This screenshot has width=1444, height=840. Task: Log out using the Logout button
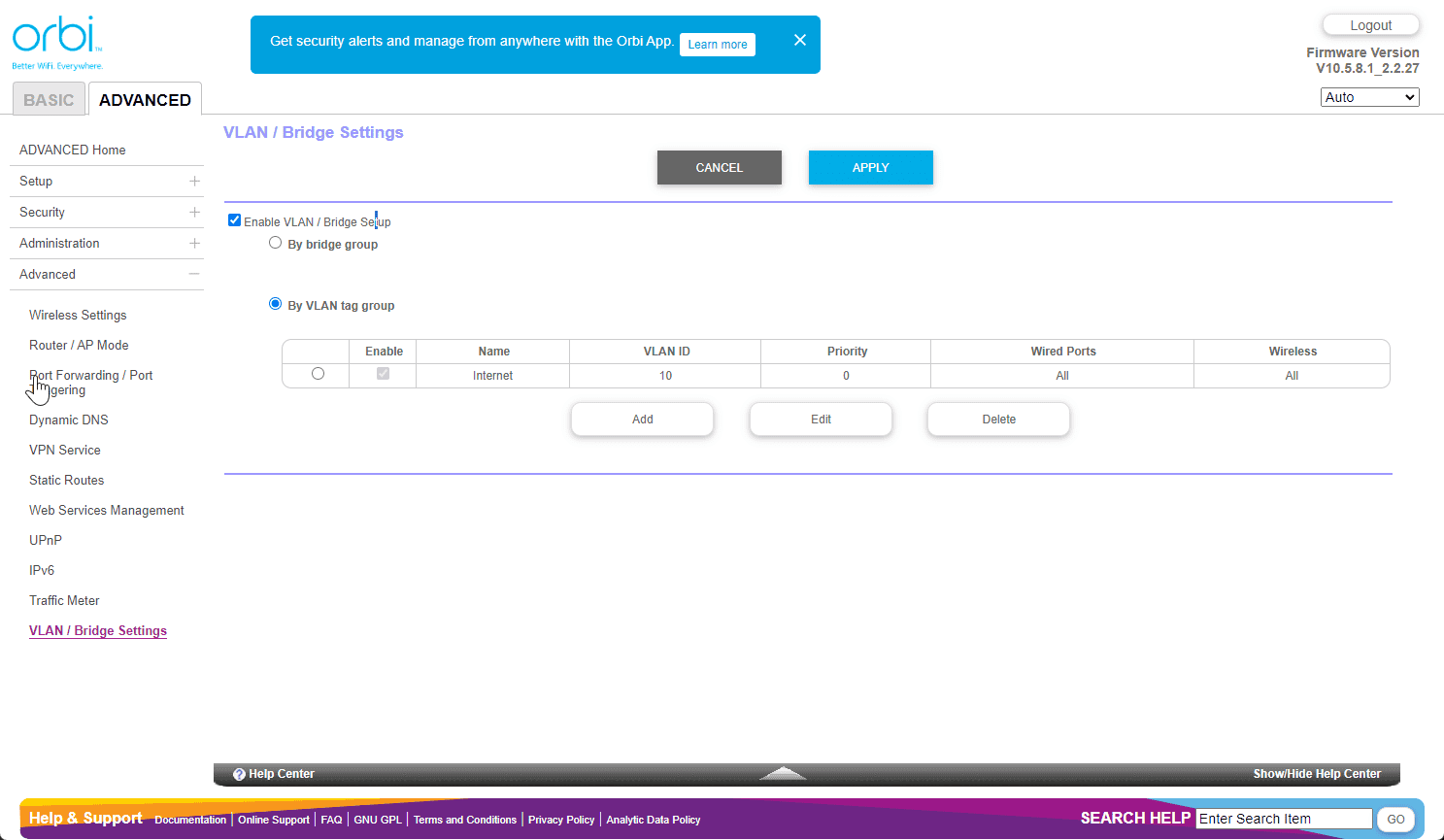[x=1370, y=25]
